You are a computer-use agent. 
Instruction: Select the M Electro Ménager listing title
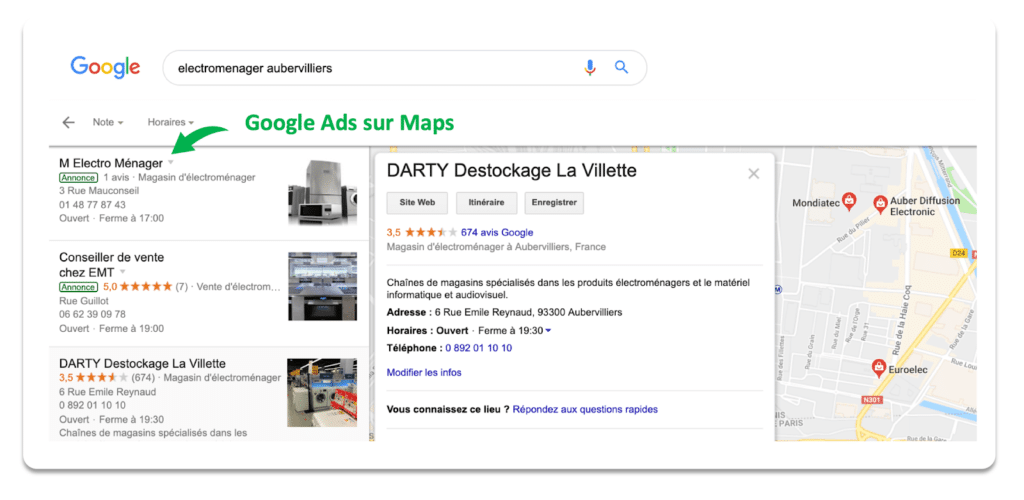[x=111, y=163]
